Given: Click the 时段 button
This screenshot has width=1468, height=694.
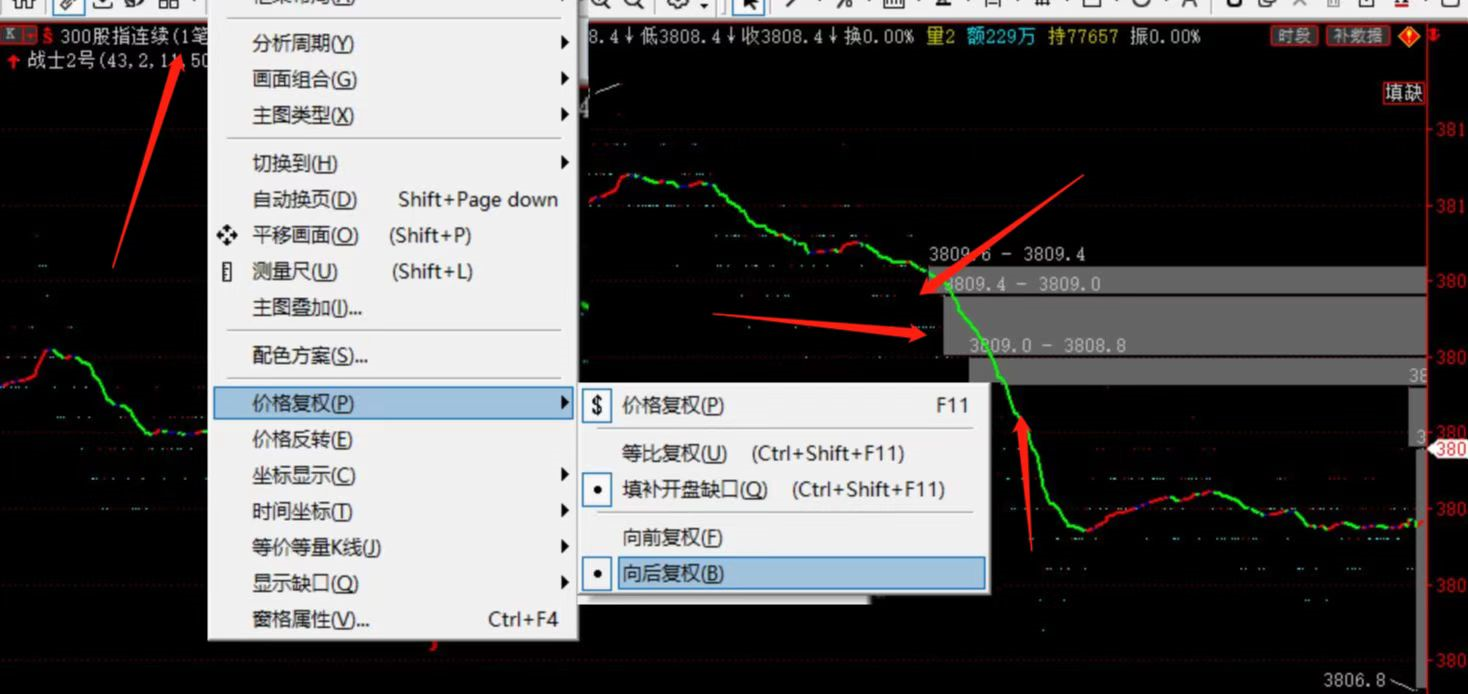Looking at the screenshot, I should tap(1293, 36).
